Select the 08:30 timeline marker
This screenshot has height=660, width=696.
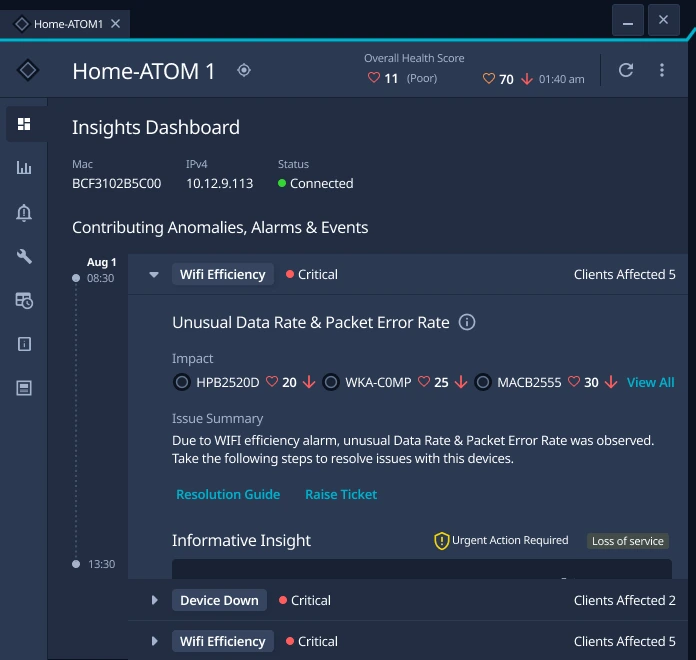pos(76,278)
